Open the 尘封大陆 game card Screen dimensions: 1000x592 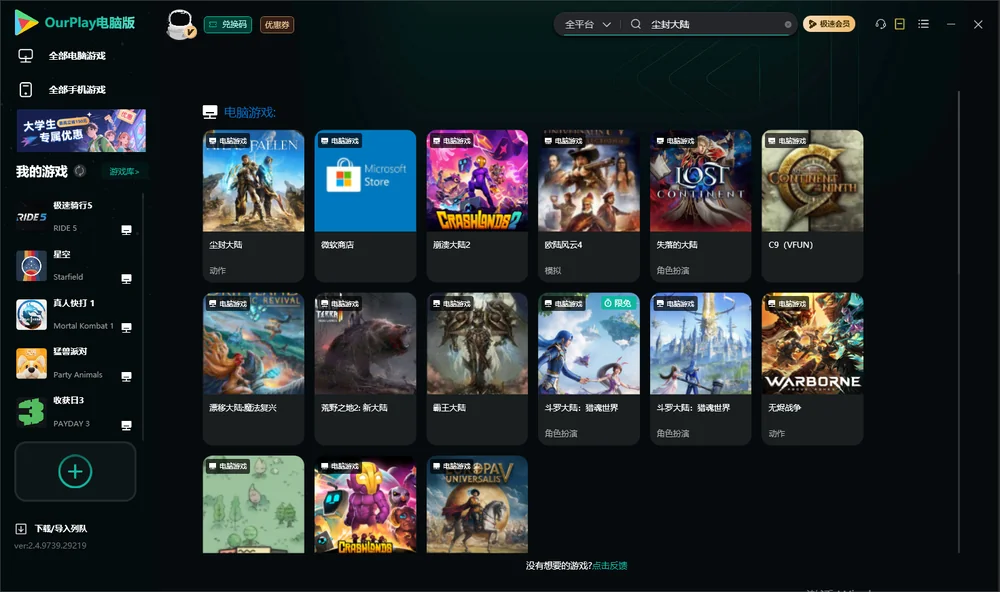coord(253,205)
